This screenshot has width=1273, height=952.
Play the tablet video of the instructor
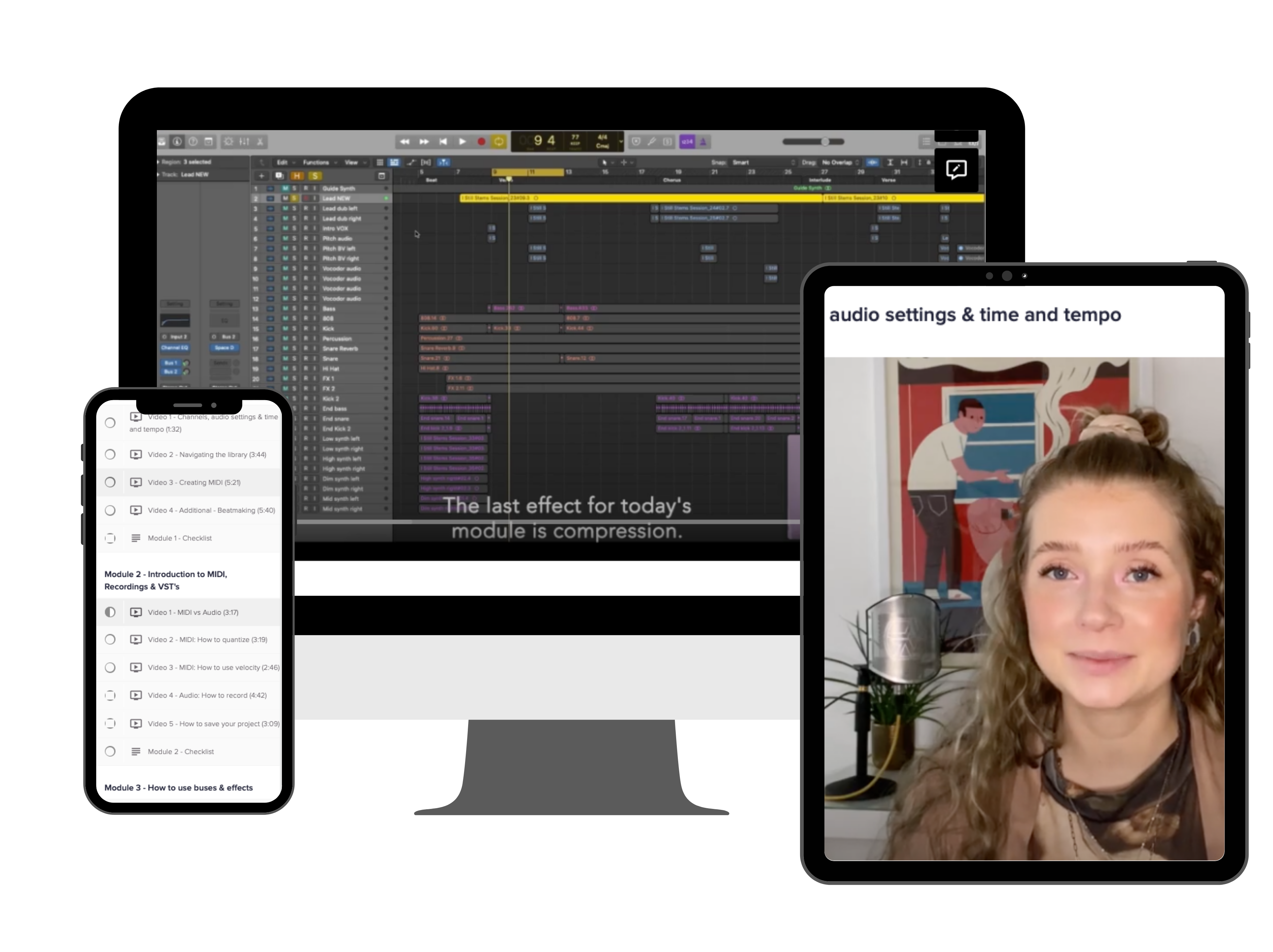pyautogui.click(x=1024, y=609)
